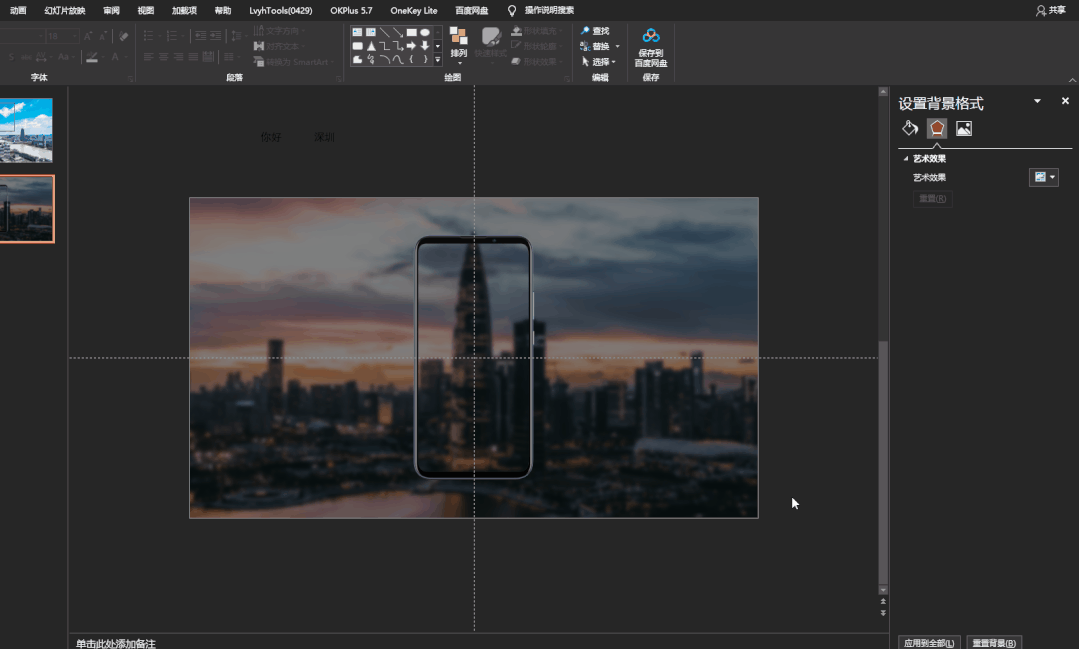This screenshot has height=649, width=1079.
Task: Click Save to Baidu Netdisk icon
Action: [x=651, y=36]
